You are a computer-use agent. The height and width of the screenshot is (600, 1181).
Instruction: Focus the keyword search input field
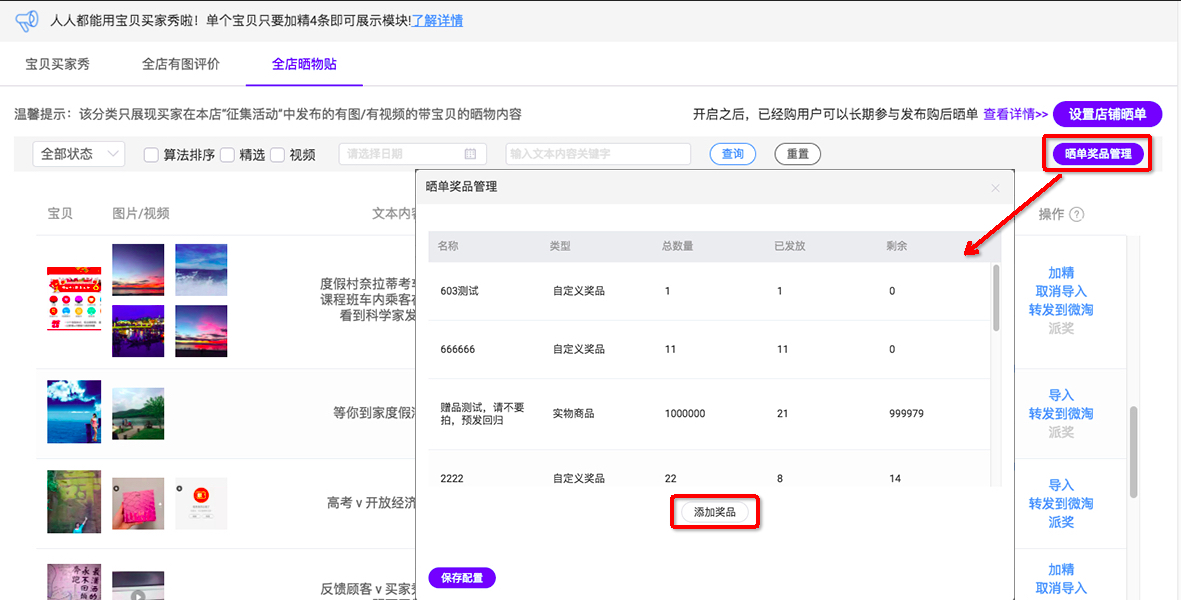coord(598,154)
